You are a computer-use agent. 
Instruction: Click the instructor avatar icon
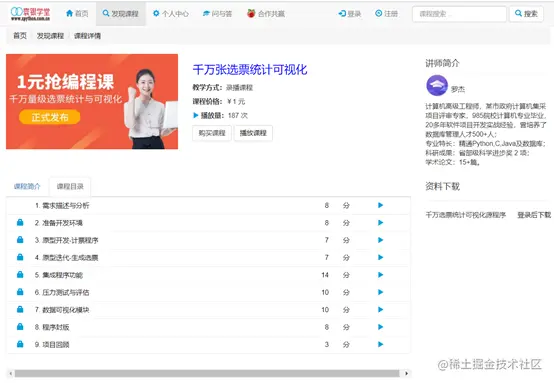click(437, 86)
